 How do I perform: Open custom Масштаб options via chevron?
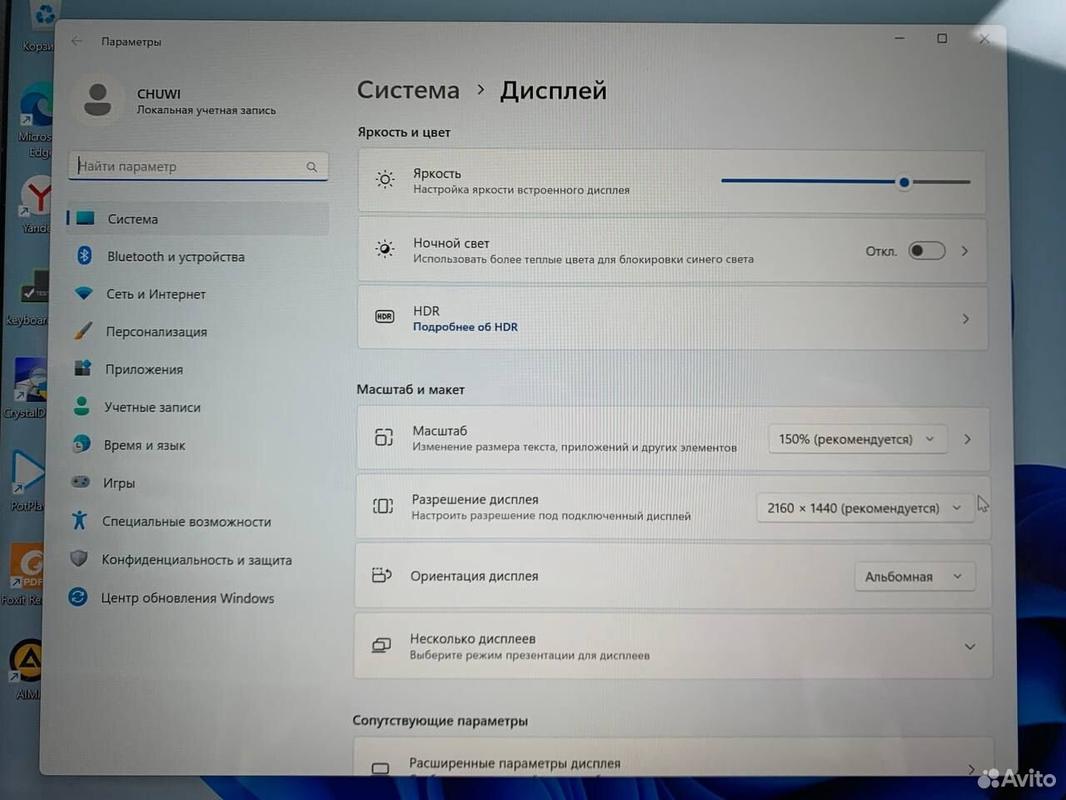(967, 439)
